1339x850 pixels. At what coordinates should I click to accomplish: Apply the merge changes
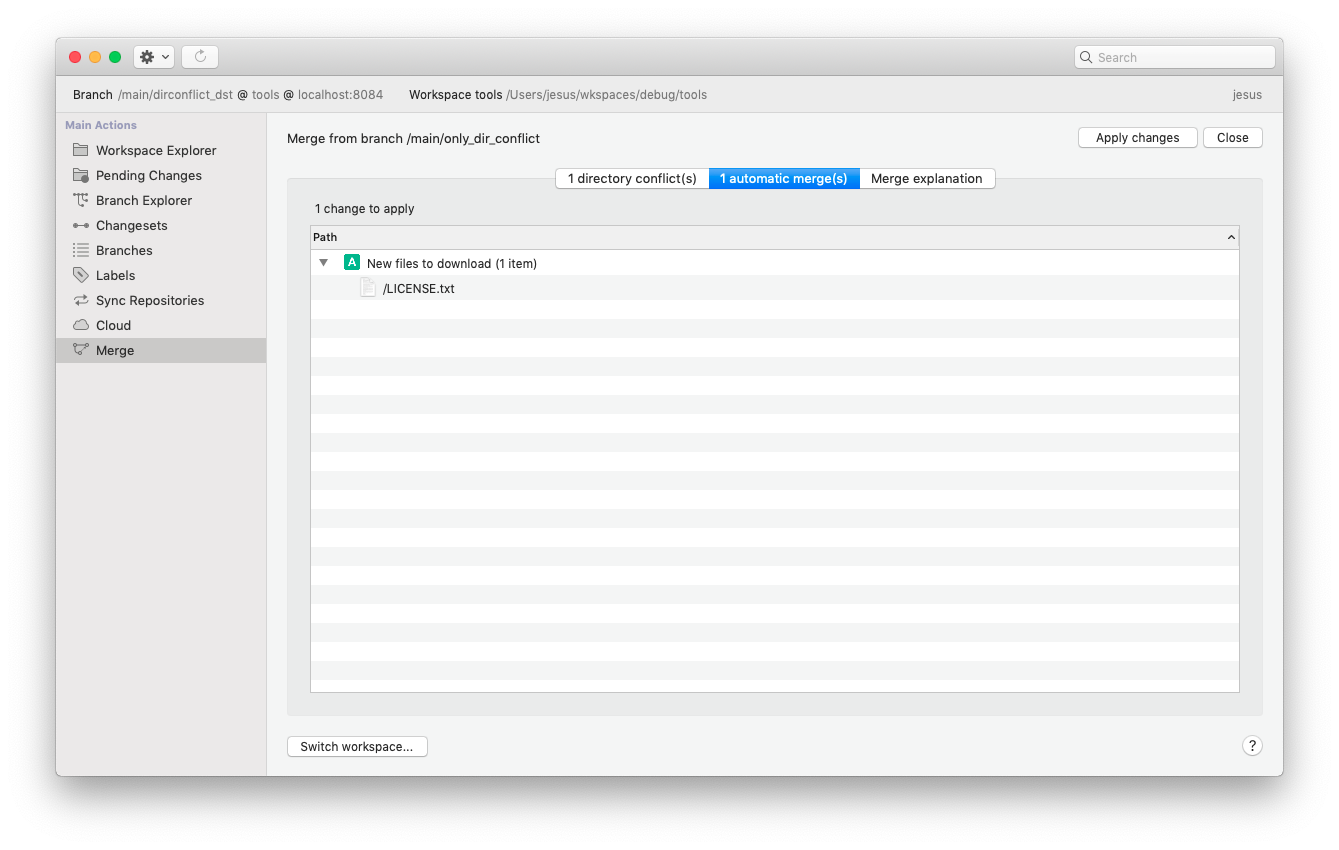pos(1137,137)
